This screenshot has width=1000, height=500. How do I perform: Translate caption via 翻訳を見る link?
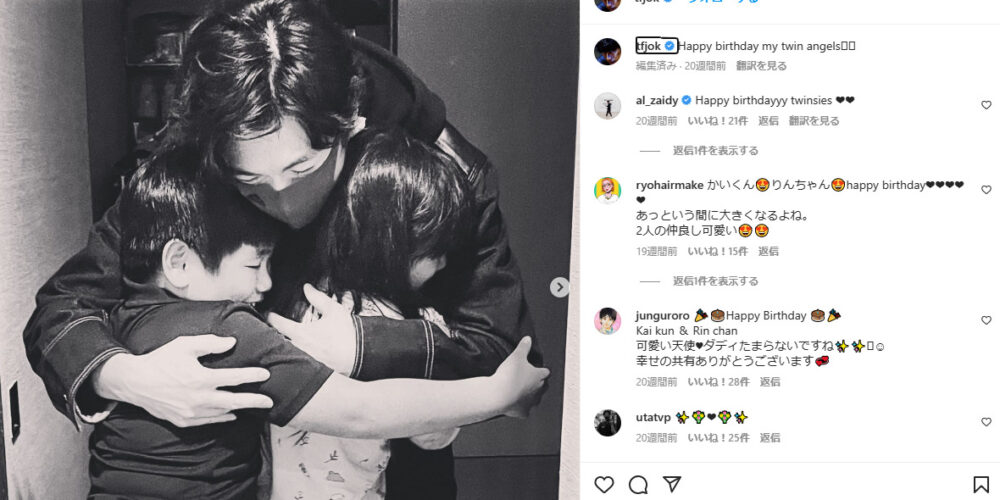point(761,66)
